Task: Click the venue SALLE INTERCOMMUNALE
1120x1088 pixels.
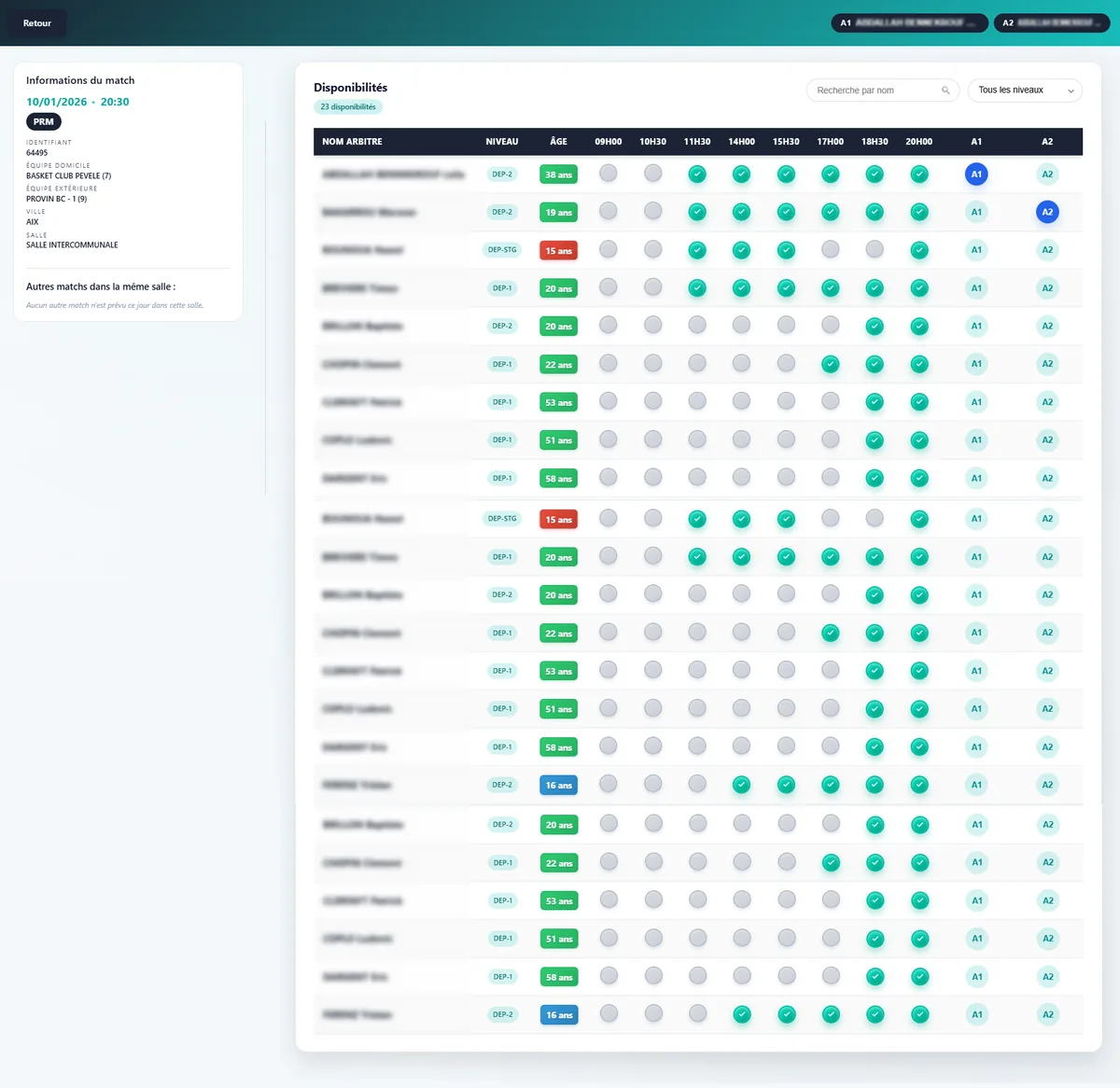Action: (x=72, y=245)
